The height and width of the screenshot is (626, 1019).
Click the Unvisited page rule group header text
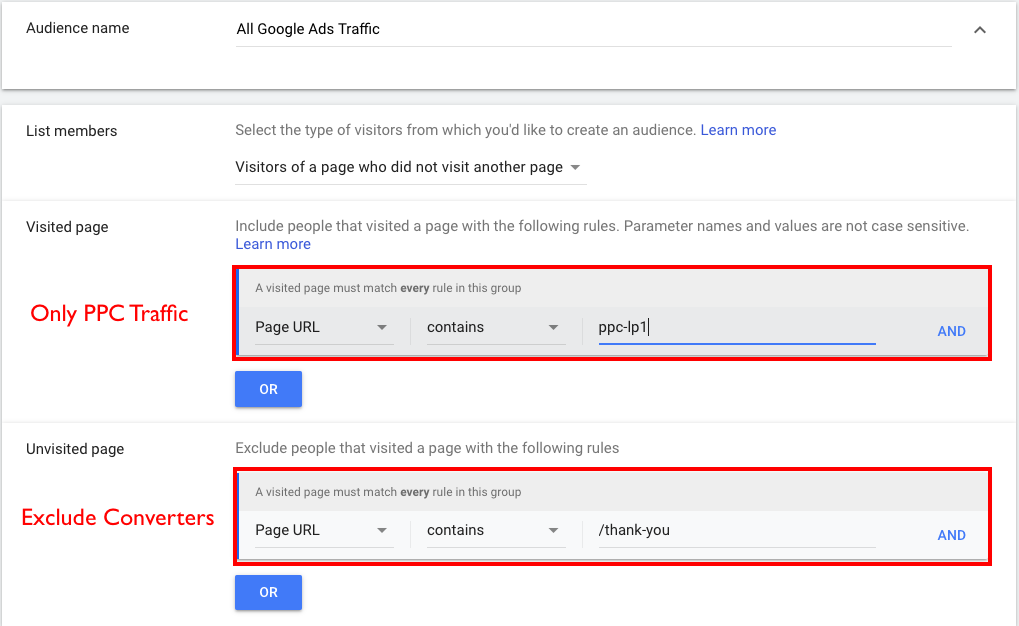point(388,492)
